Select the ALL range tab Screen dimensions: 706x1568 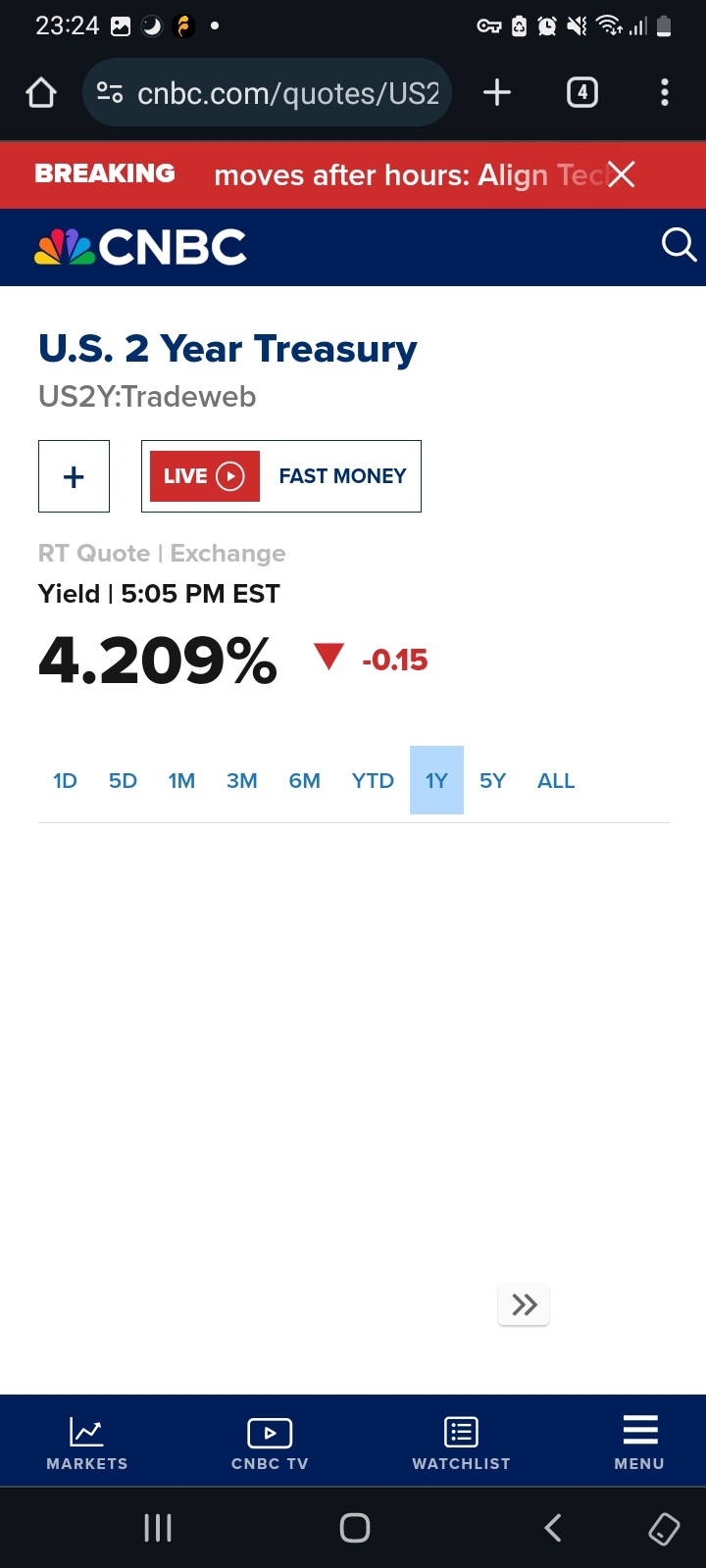click(556, 781)
